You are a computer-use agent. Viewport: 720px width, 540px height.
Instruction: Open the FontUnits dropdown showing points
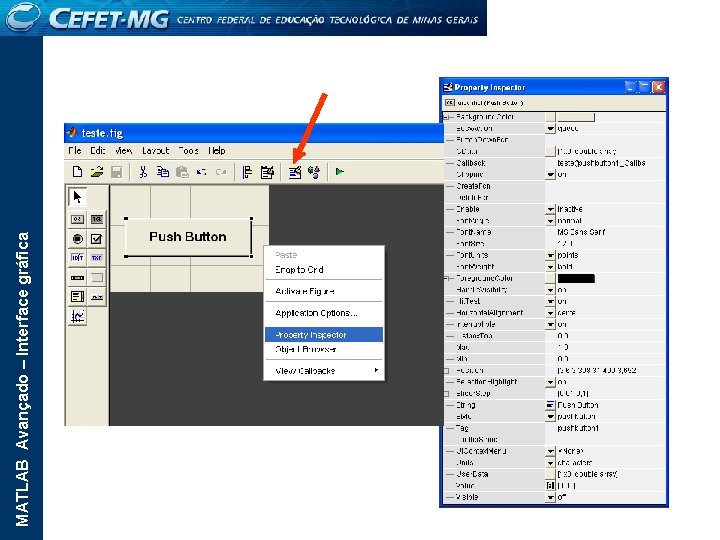550,255
